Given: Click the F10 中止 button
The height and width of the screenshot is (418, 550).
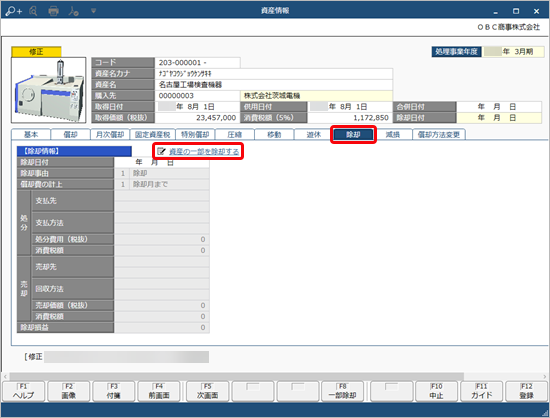Looking at the screenshot, I should 436,391.
